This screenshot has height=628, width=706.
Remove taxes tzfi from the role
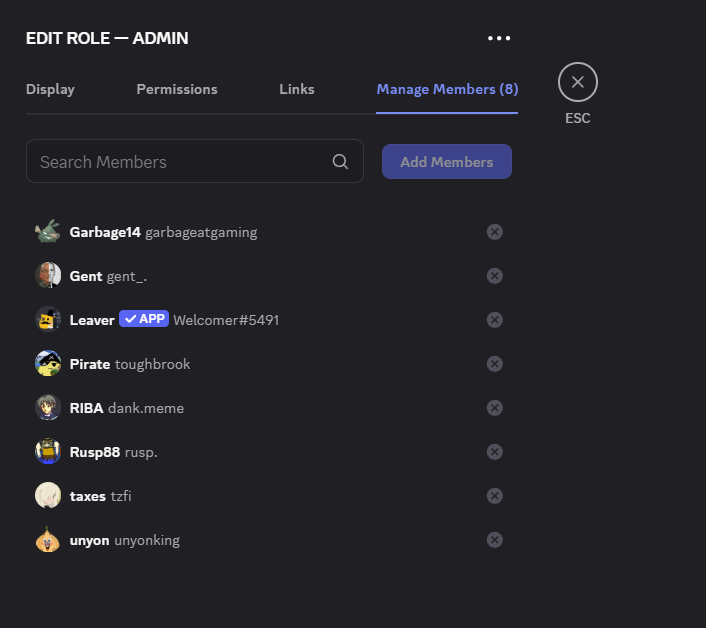[494, 496]
